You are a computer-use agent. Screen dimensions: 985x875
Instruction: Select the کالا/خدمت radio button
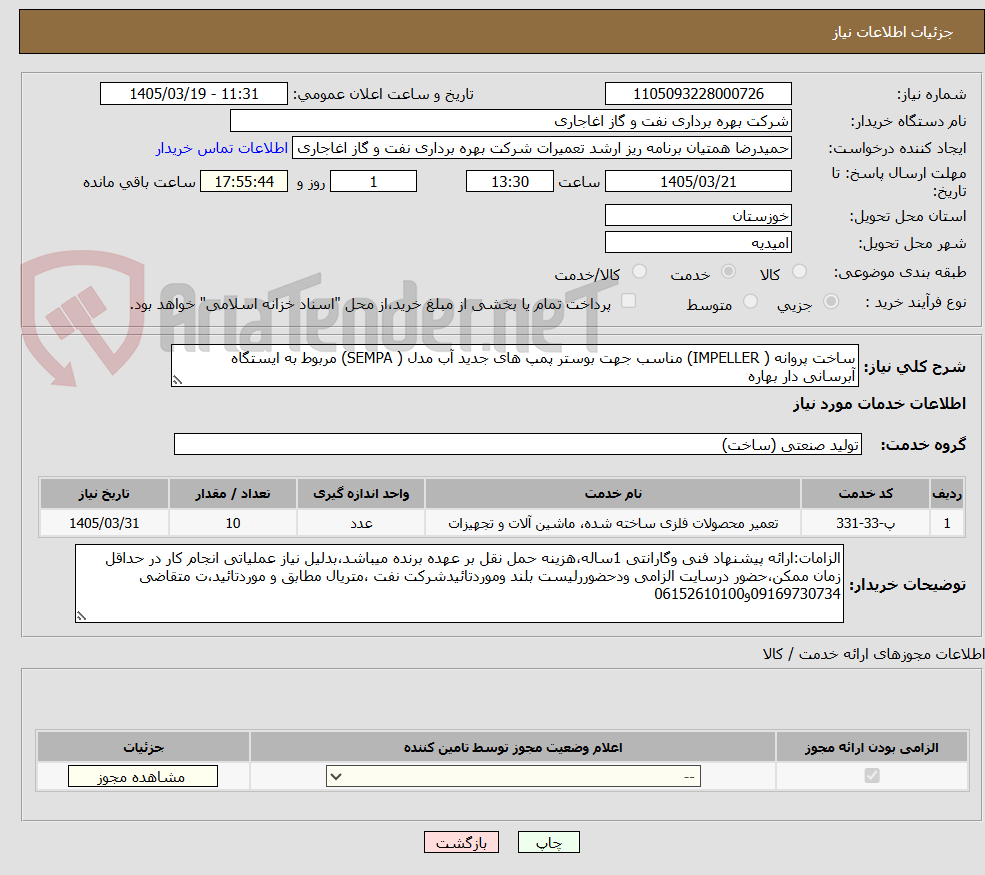(x=639, y=271)
